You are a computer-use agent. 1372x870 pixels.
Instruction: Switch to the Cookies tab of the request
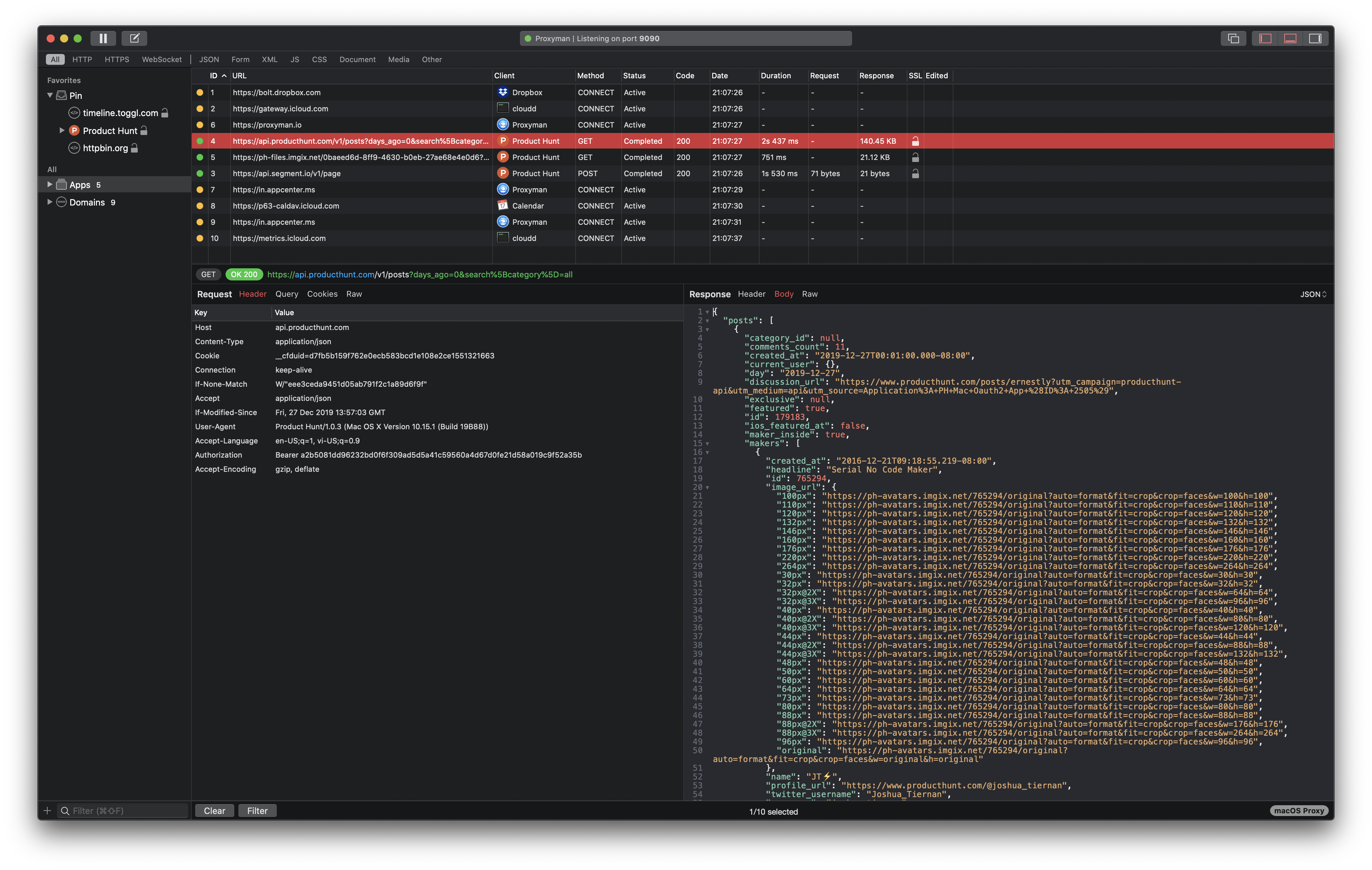322,294
